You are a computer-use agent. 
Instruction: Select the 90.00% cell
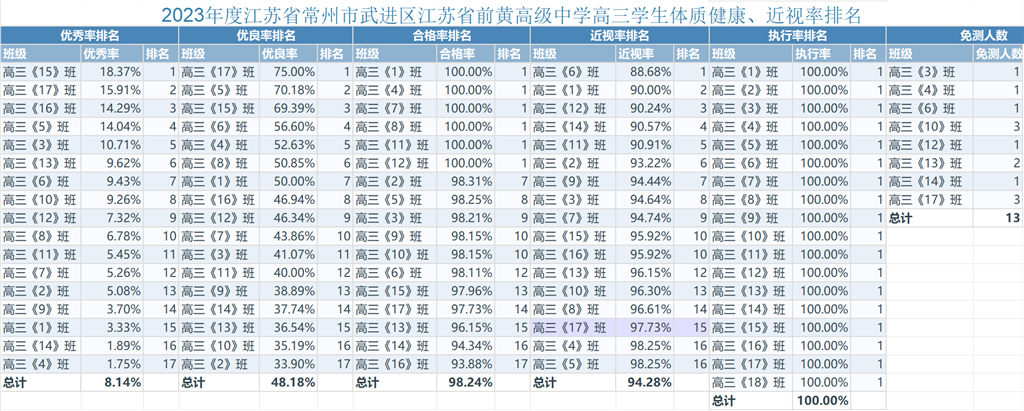coord(645,91)
